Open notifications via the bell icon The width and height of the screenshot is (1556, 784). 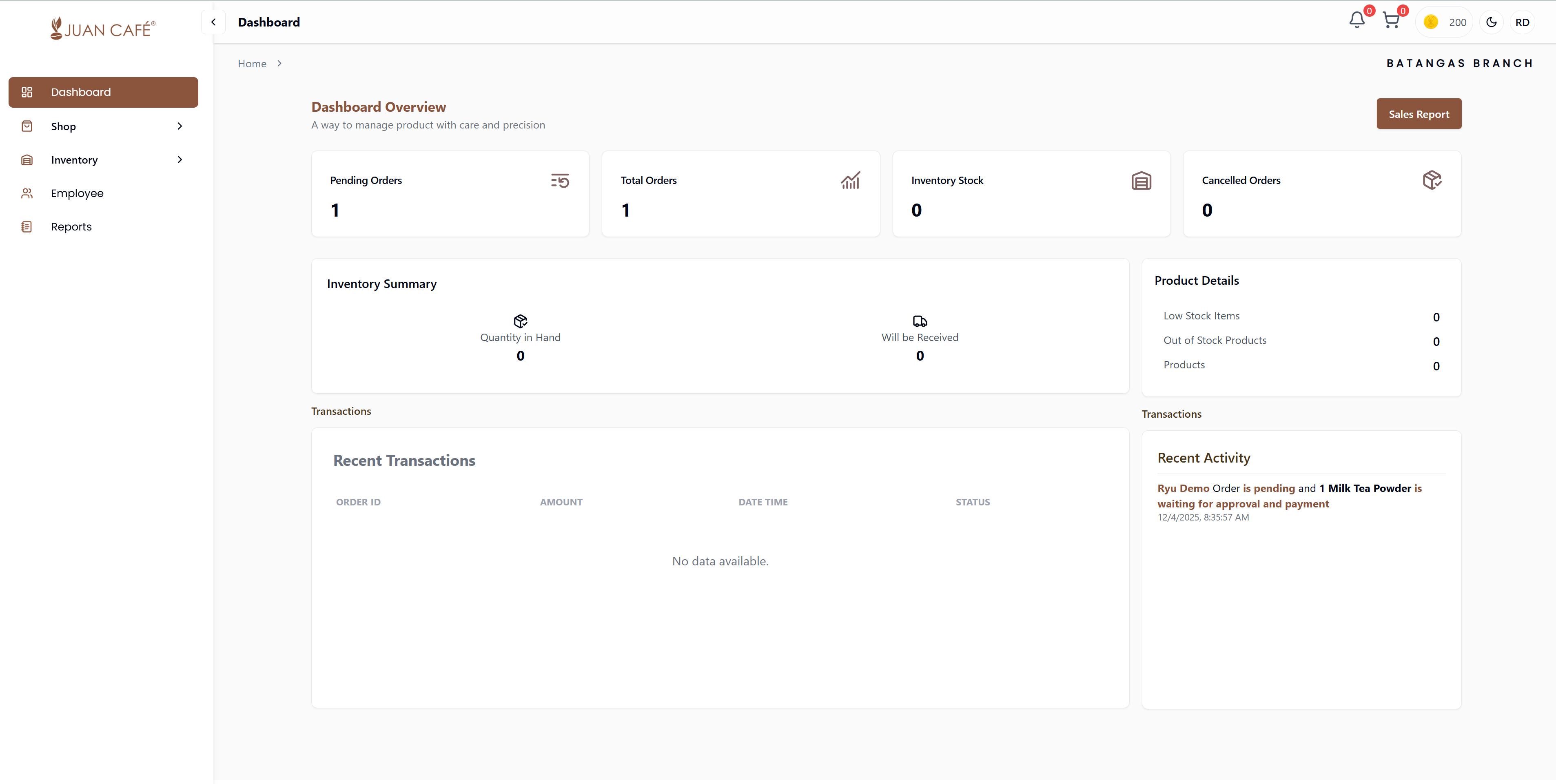pyautogui.click(x=1357, y=21)
